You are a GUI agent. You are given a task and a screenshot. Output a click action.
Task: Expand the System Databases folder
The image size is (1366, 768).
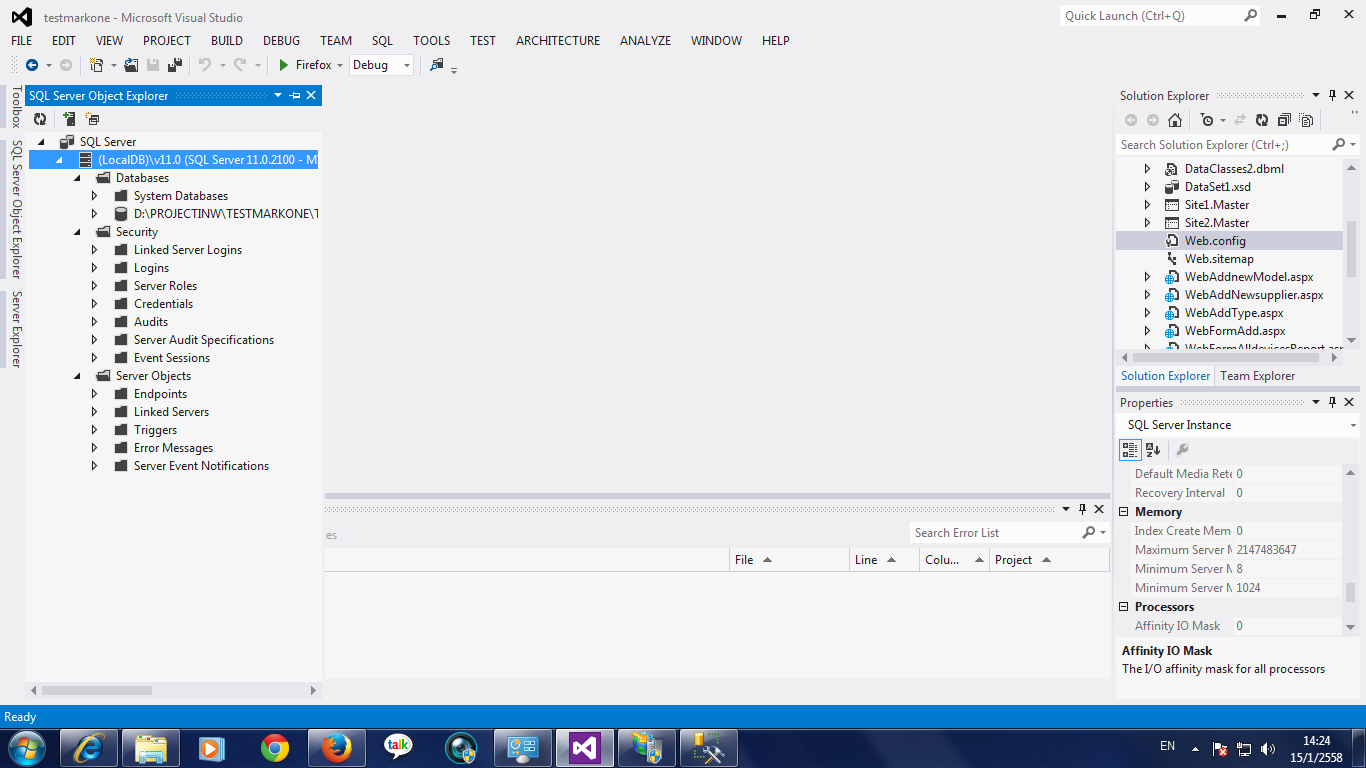point(95,196)
